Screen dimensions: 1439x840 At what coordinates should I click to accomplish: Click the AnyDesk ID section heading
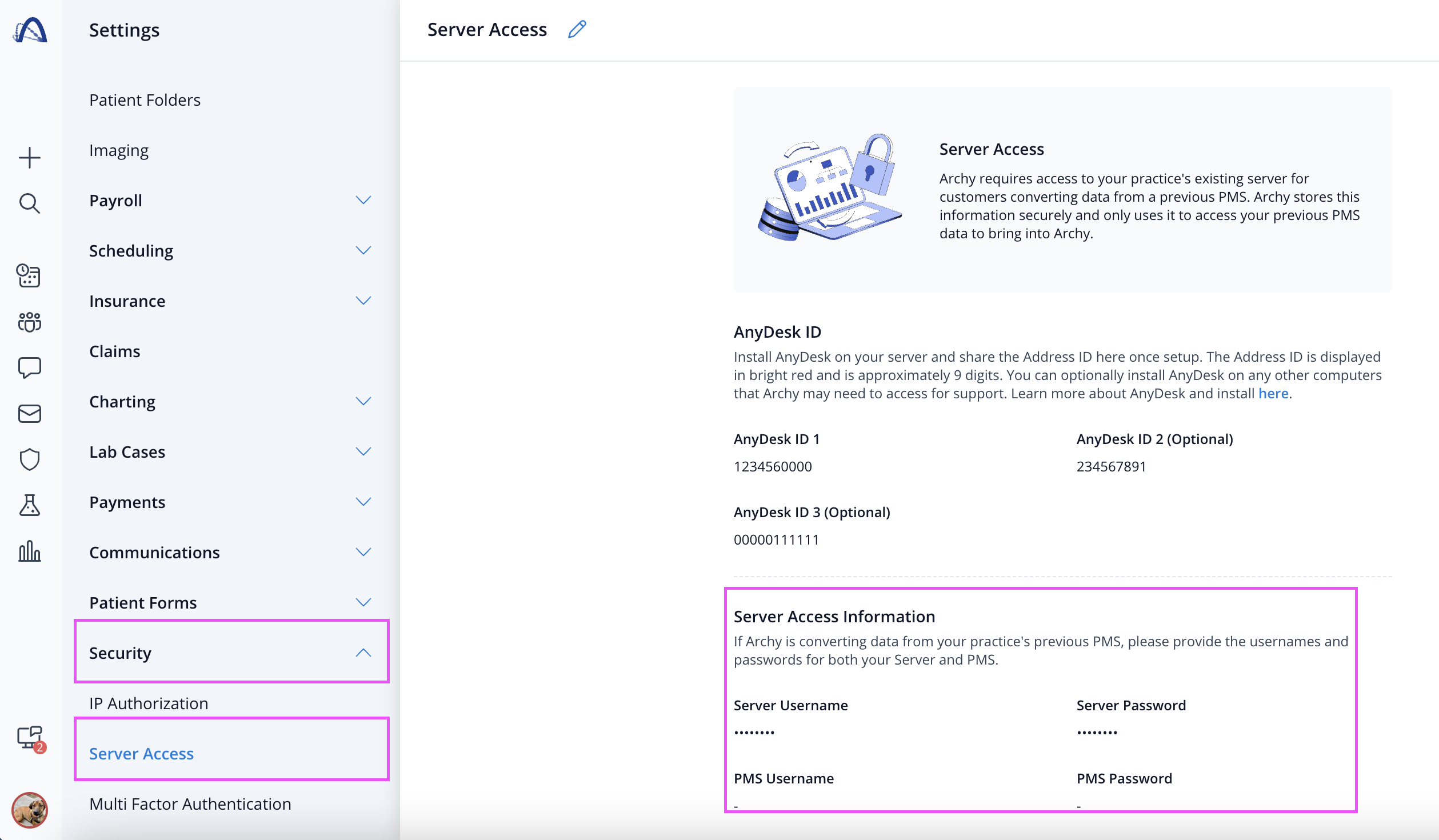777,332
